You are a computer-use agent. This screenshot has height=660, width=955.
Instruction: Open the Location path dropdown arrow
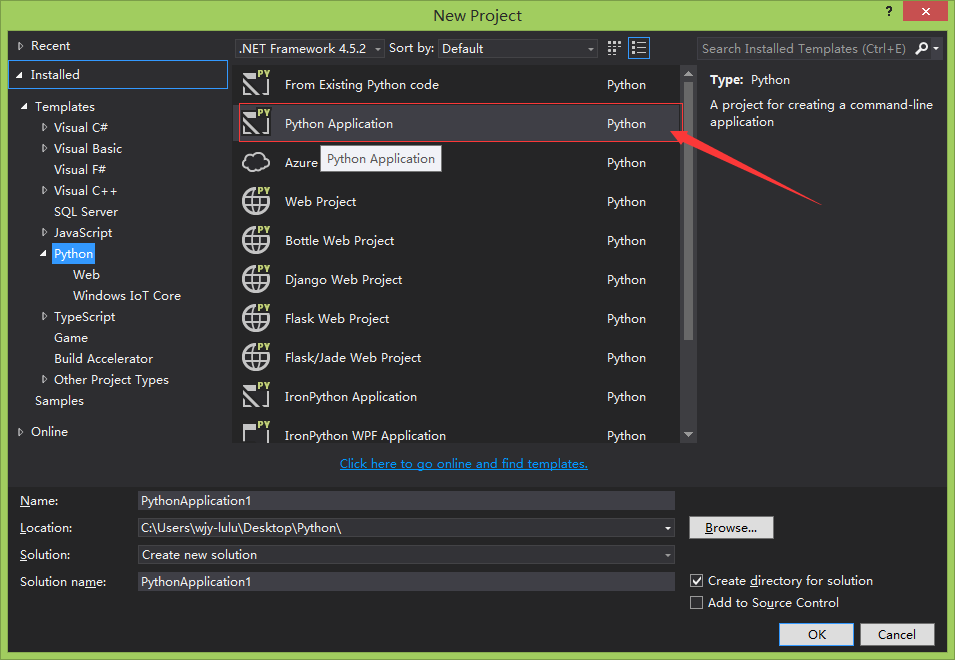pyautogui.click(x=668, y=528)
